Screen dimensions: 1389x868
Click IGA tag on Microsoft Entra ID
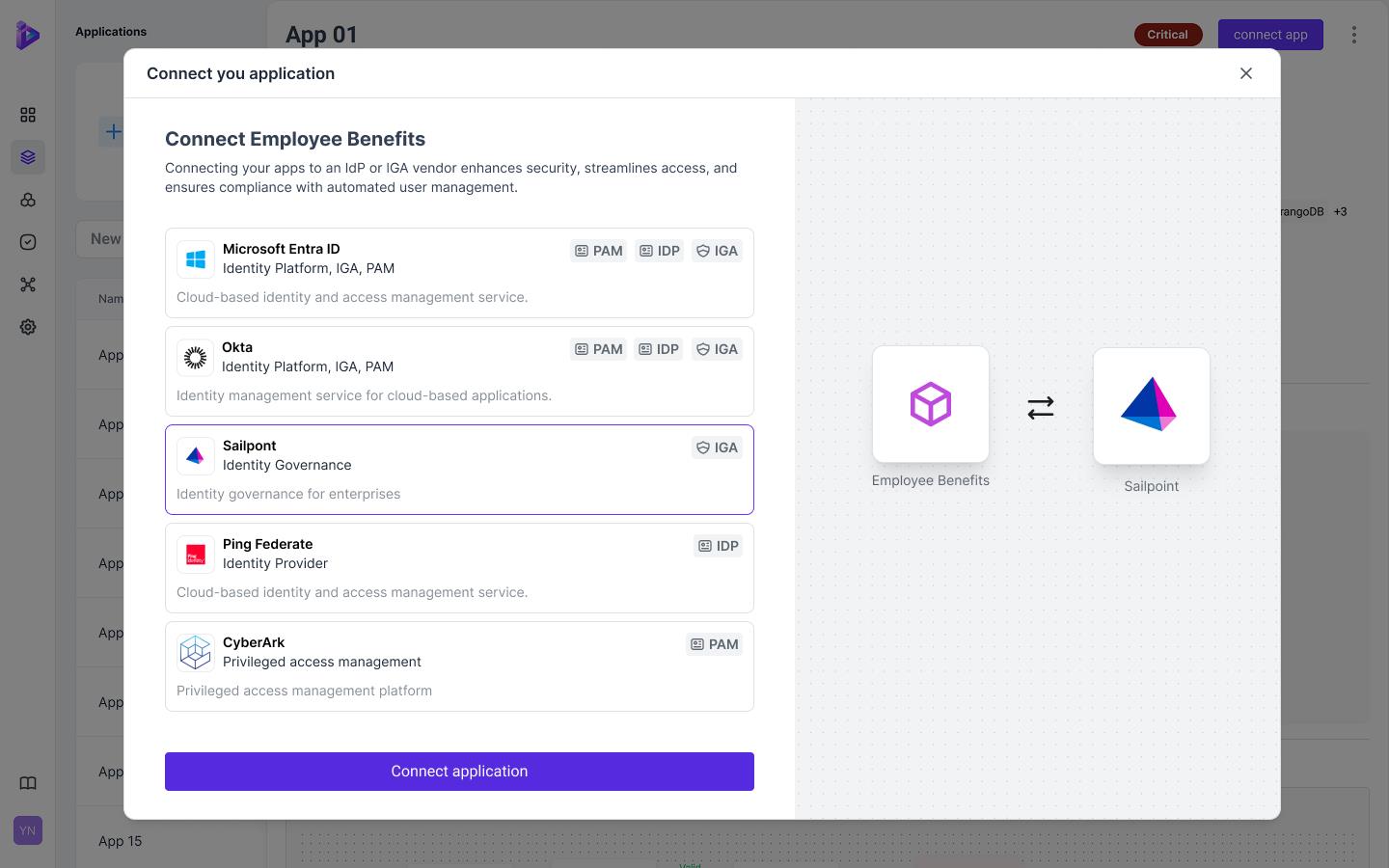point(717,251)
